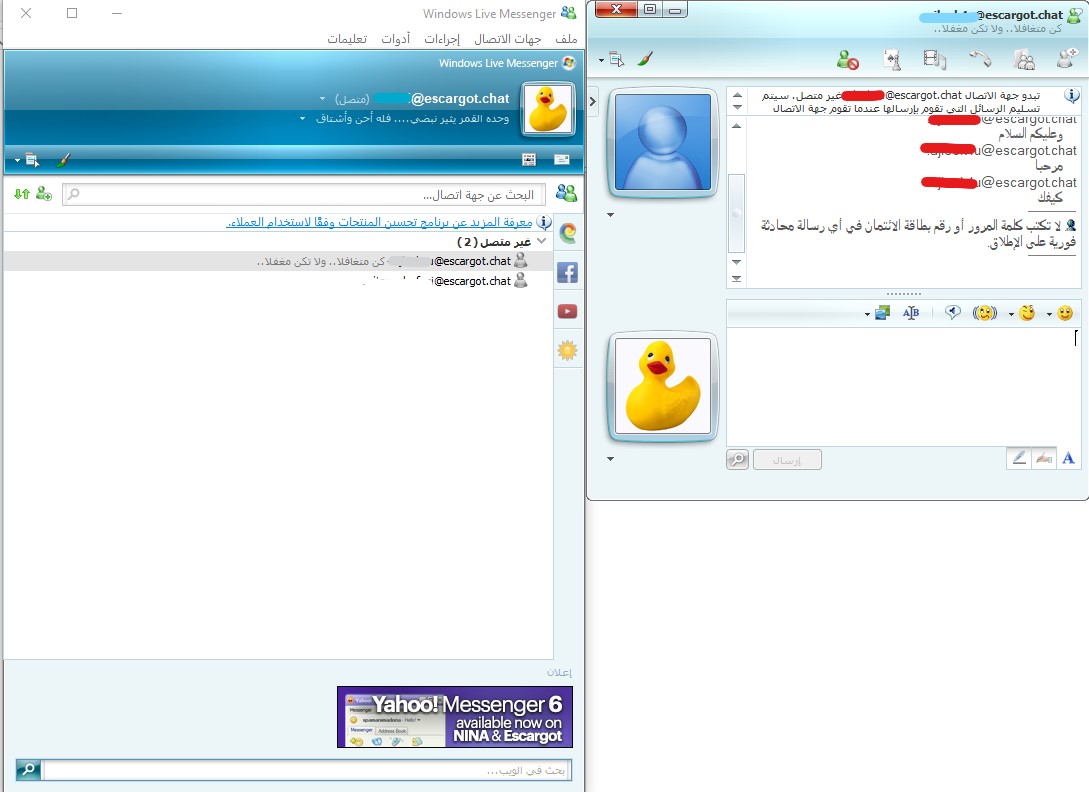Call the contact using the phone handset icon
The image size is (1089, 792).
(980, 60)
